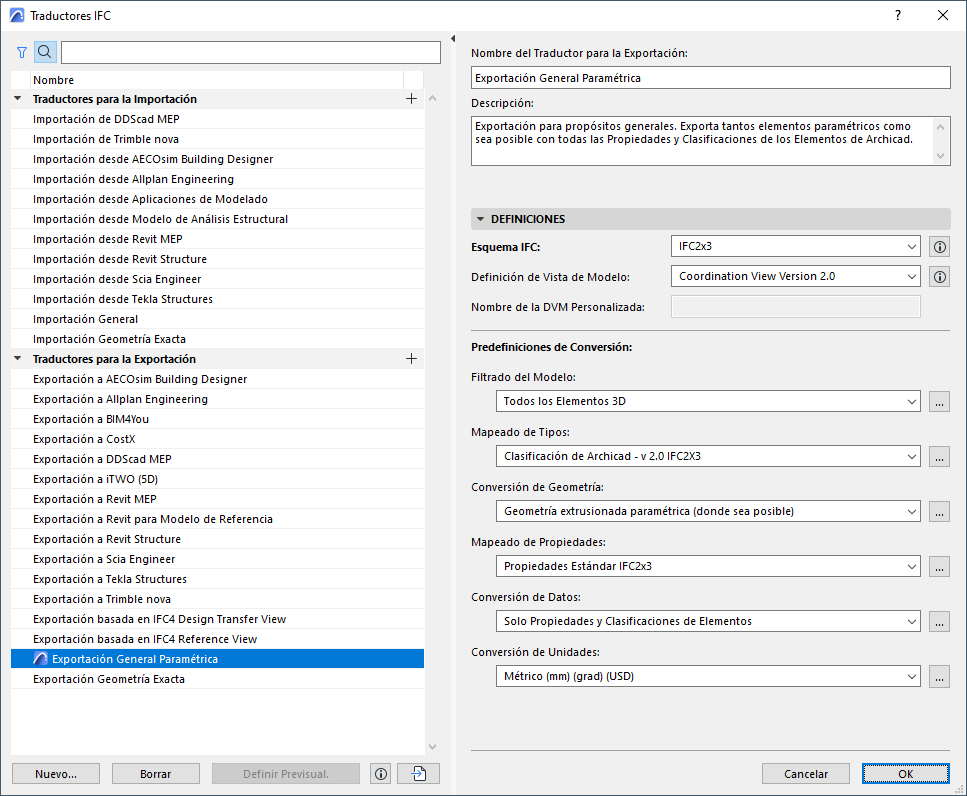Click the info icon next to Esquema IFC
Screen dimensions: 967x796
tap(938, 246)
